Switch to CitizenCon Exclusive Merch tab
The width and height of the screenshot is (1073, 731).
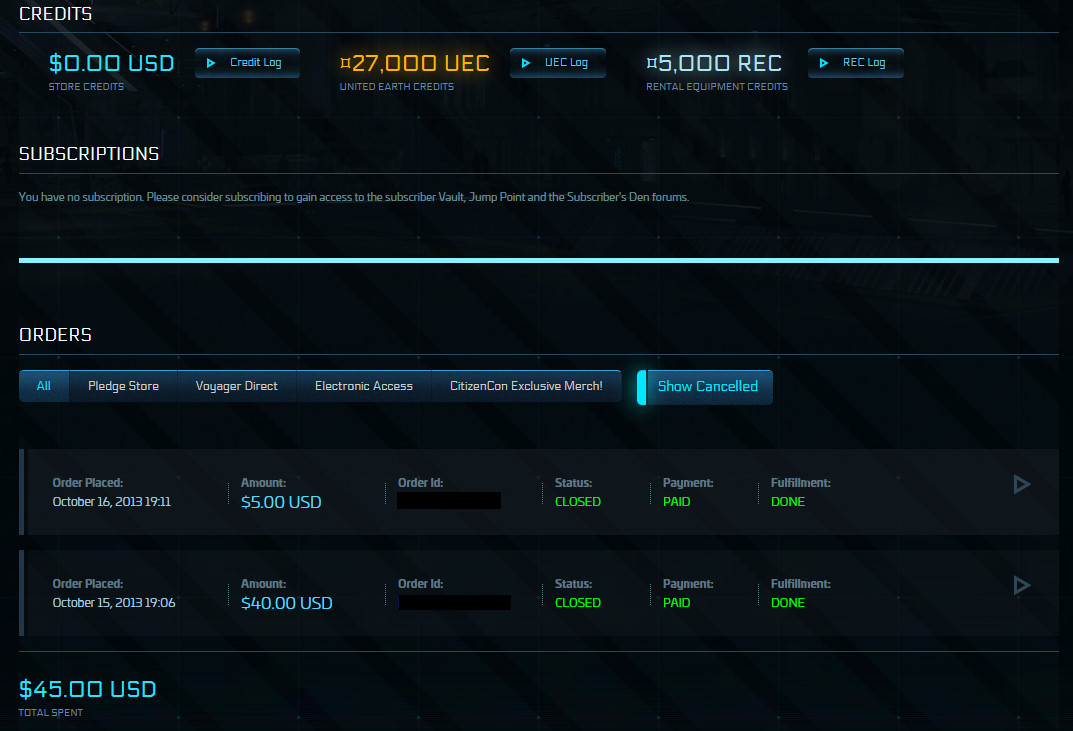click(526, 386)
